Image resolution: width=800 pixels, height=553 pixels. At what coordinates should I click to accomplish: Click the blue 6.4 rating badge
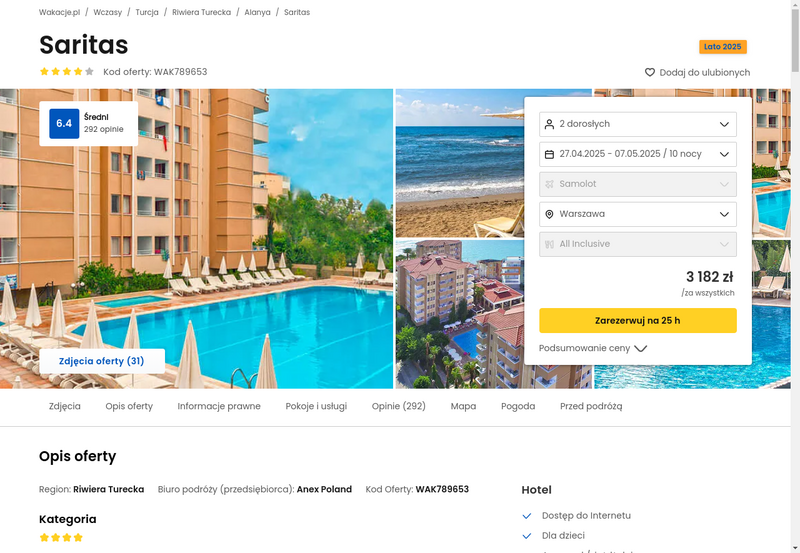point(64,123)
